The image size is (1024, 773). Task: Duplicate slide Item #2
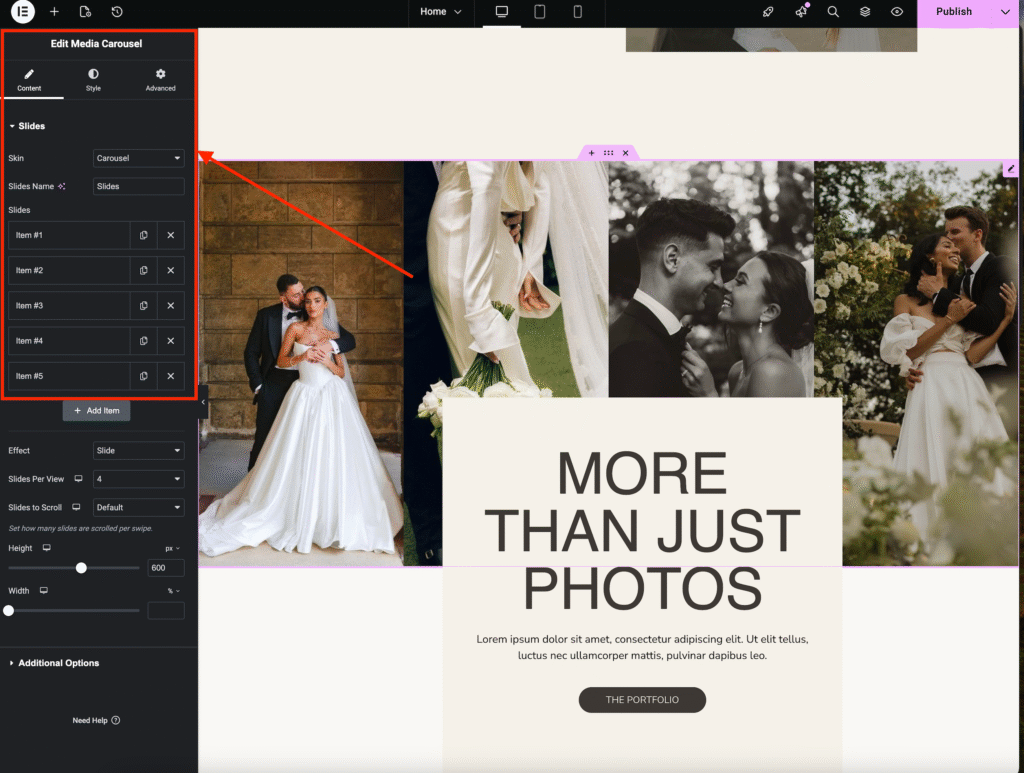click(x=144, y=271)
